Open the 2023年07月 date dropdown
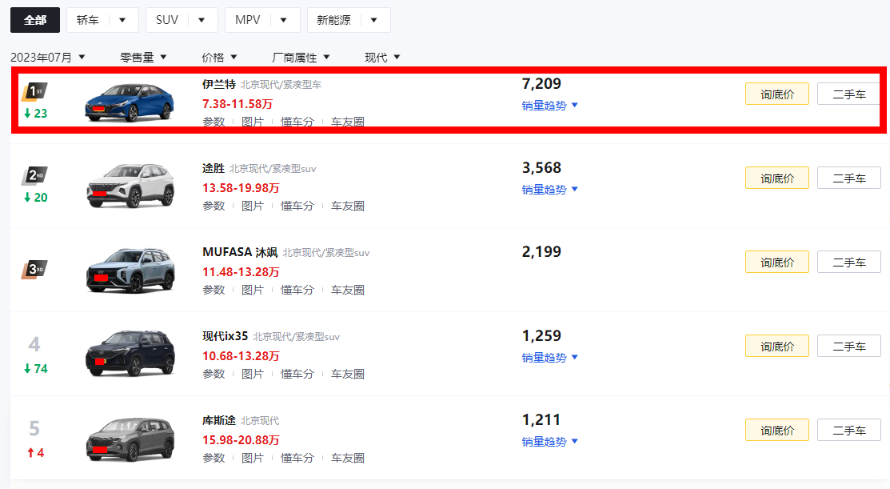Image resolution: width=890 pixels, height=489 pixels. coord(48,57)
